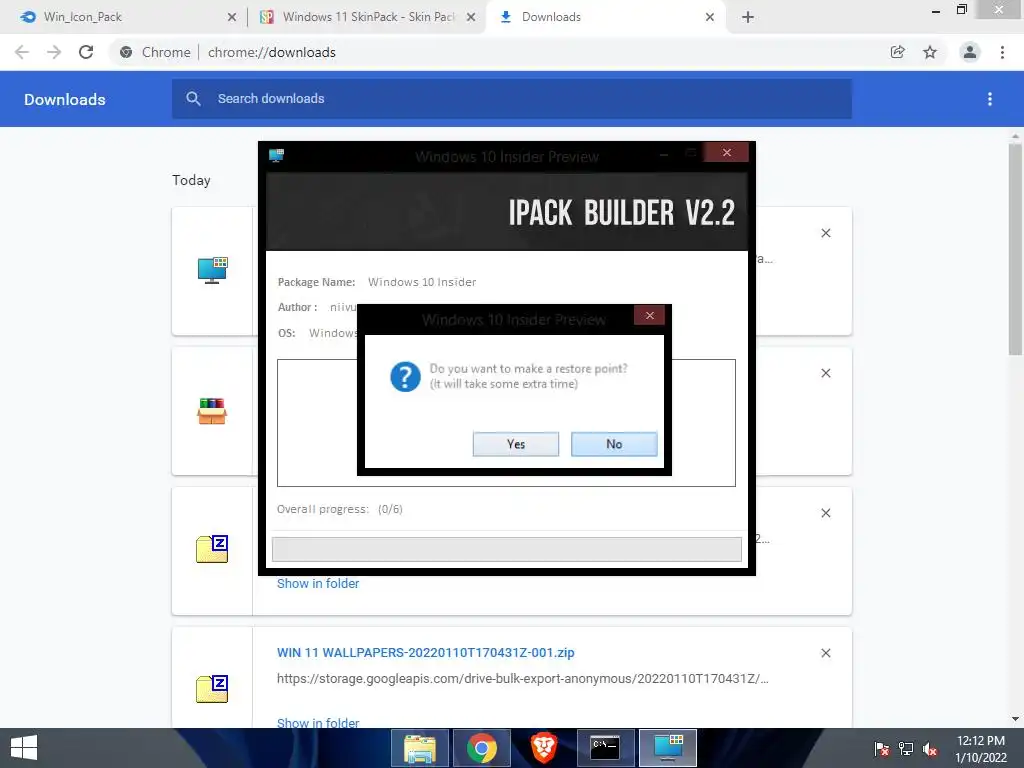Image resolution: width=1024 pixels, height=768 pixels.
Task: Click the googleapis storage URL link
Action: coord(522,679)
